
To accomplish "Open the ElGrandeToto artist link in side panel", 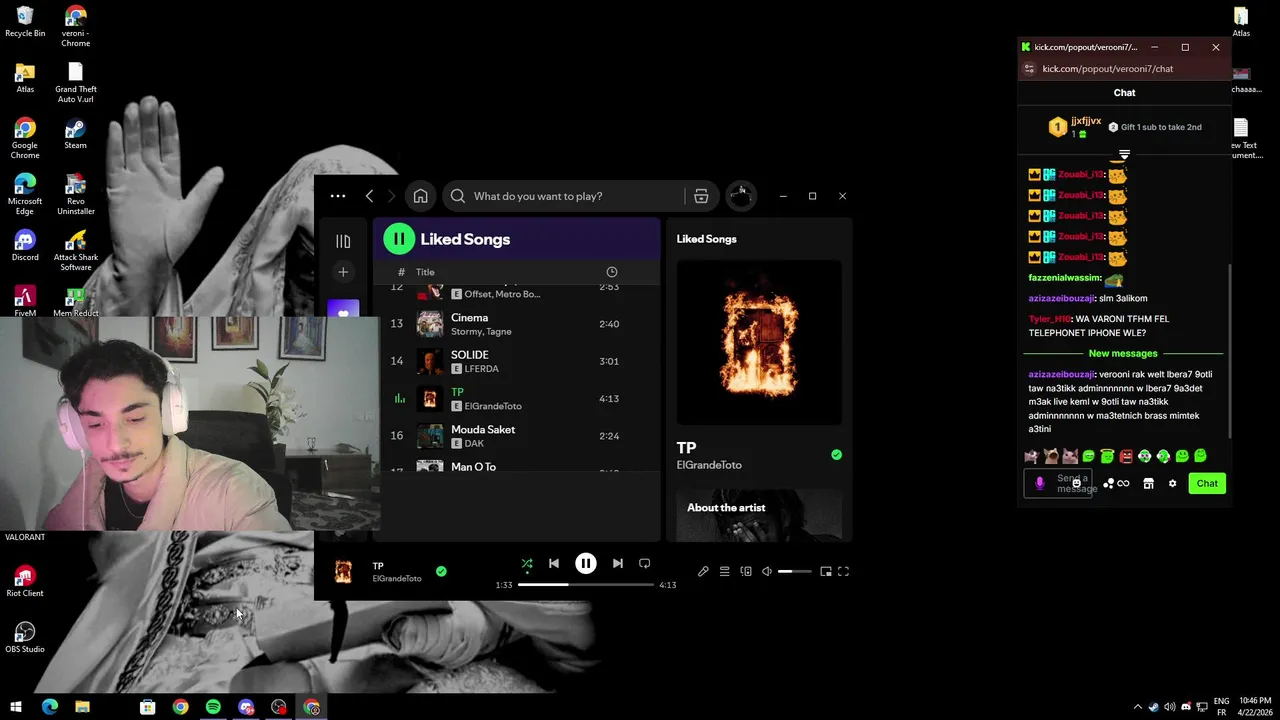I will point(709,466).
